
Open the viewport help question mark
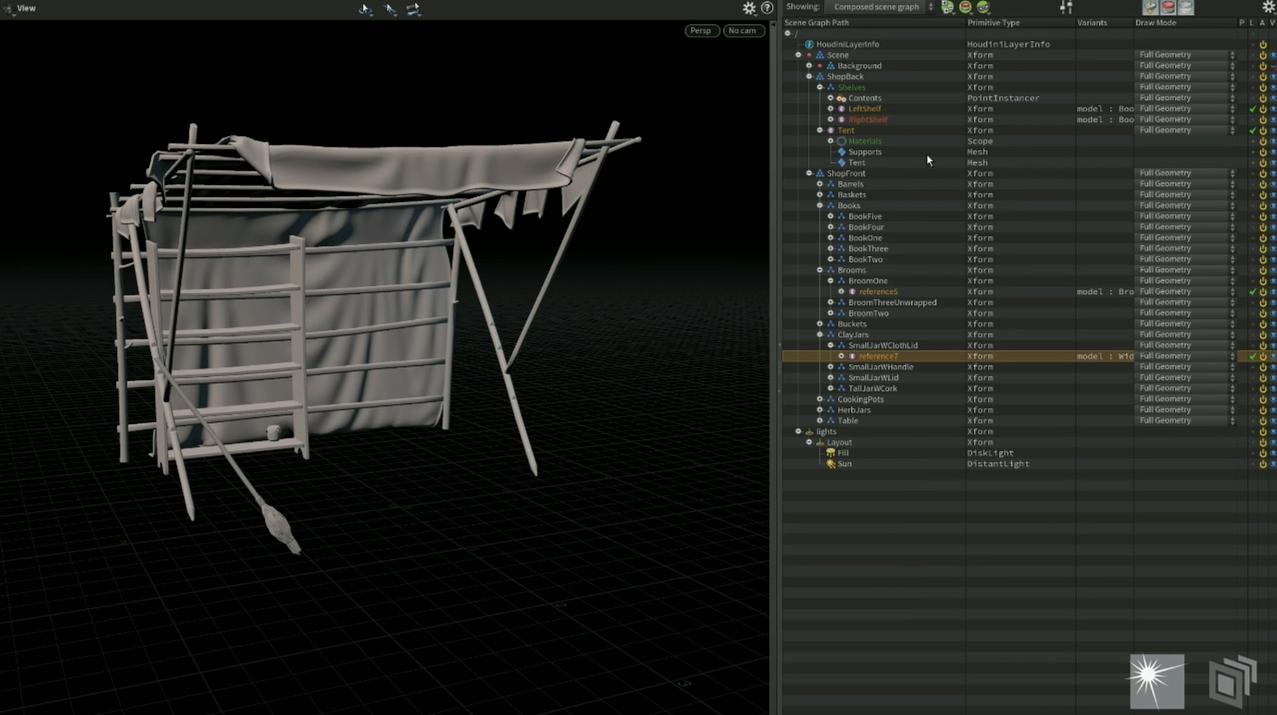point(767,8)
